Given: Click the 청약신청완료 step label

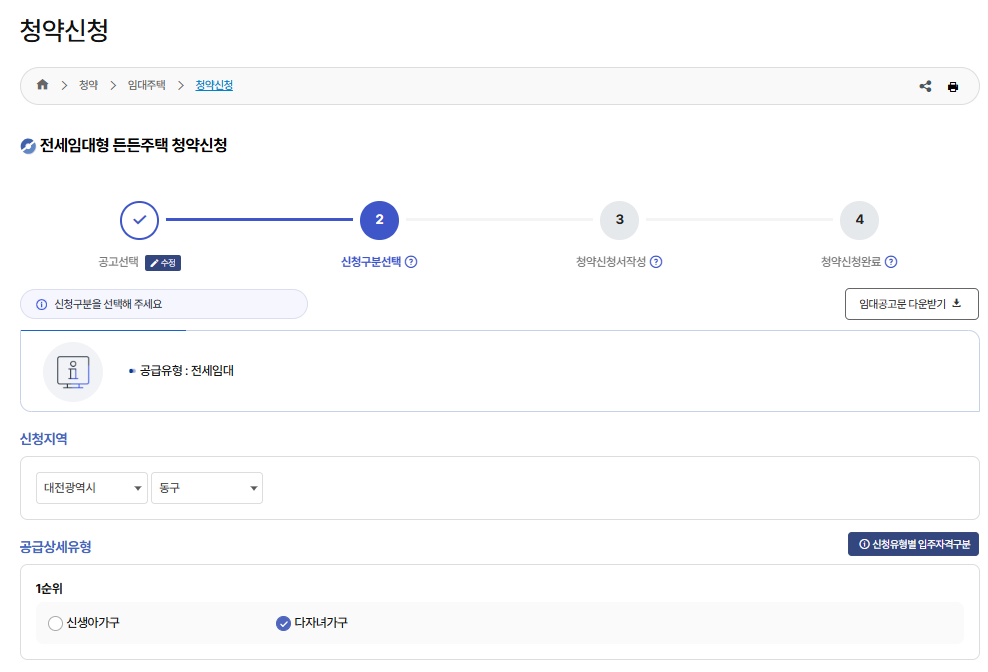Looking at the screenshot, I should 851,262.
